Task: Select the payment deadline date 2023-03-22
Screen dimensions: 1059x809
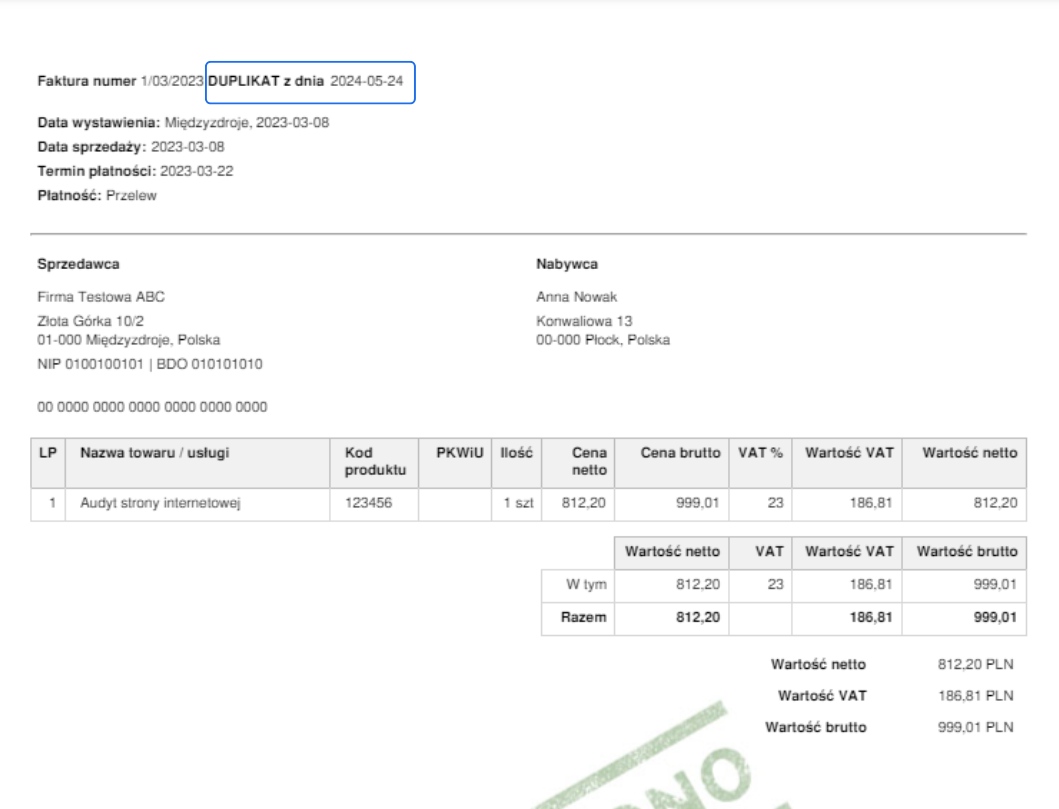Action: pos(197,172)
